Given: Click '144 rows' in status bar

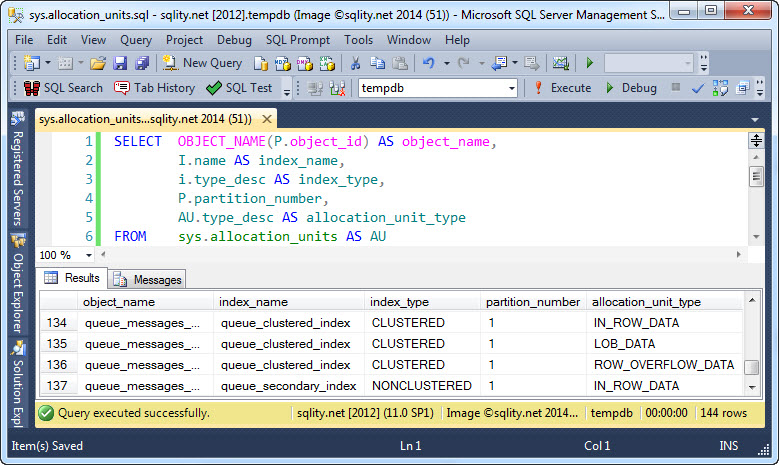Looking at the screenshot, I should 723,413.
